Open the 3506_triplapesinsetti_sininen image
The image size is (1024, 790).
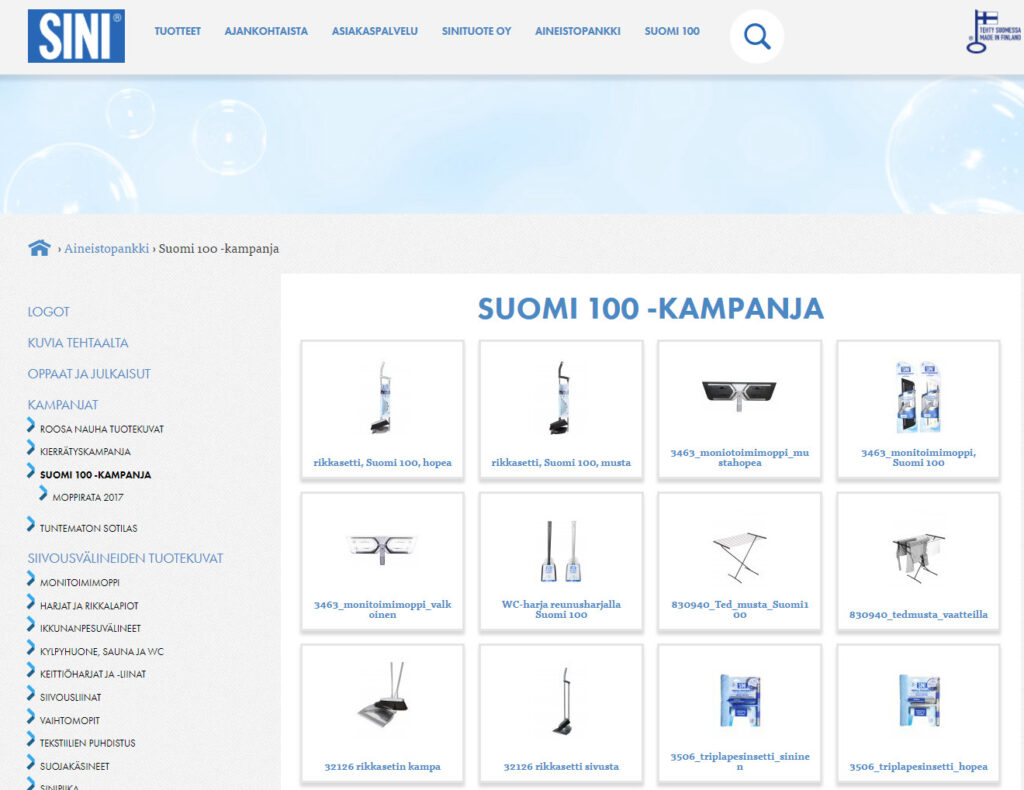click(x=739, y=701)
